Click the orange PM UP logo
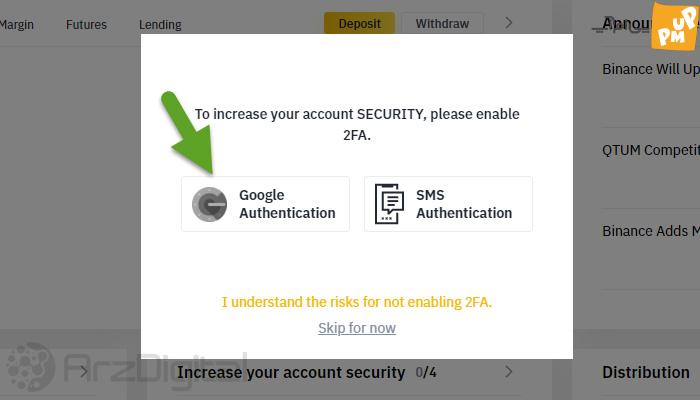The height and width of the screenshot is (400, 700). (675, 25)
